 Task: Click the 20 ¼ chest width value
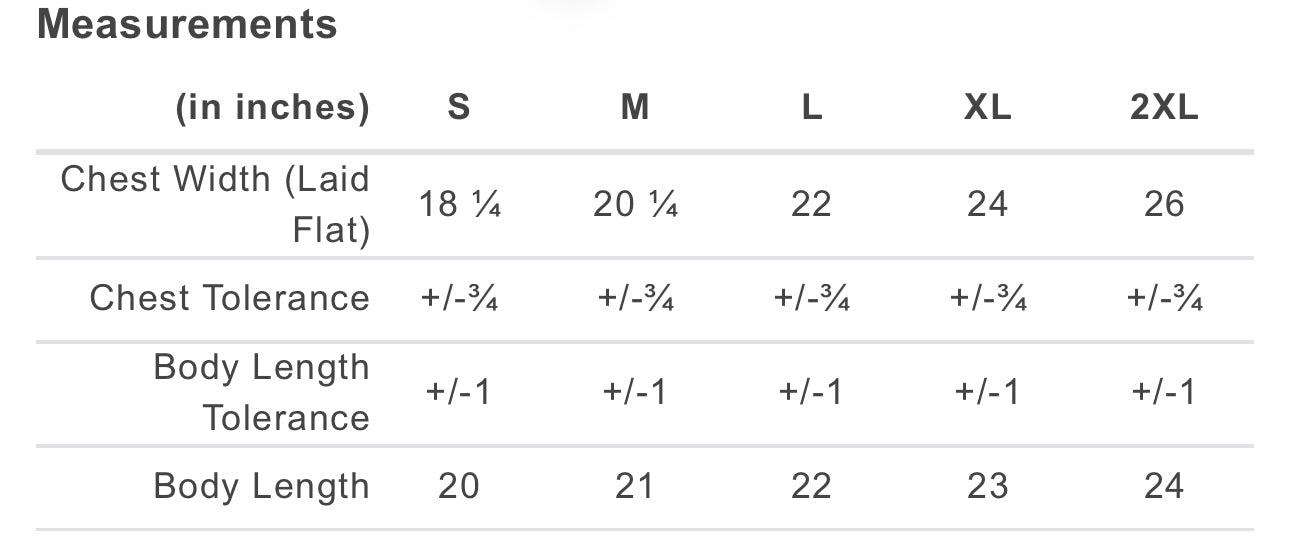pyautogui.click(x=635, y=205)
